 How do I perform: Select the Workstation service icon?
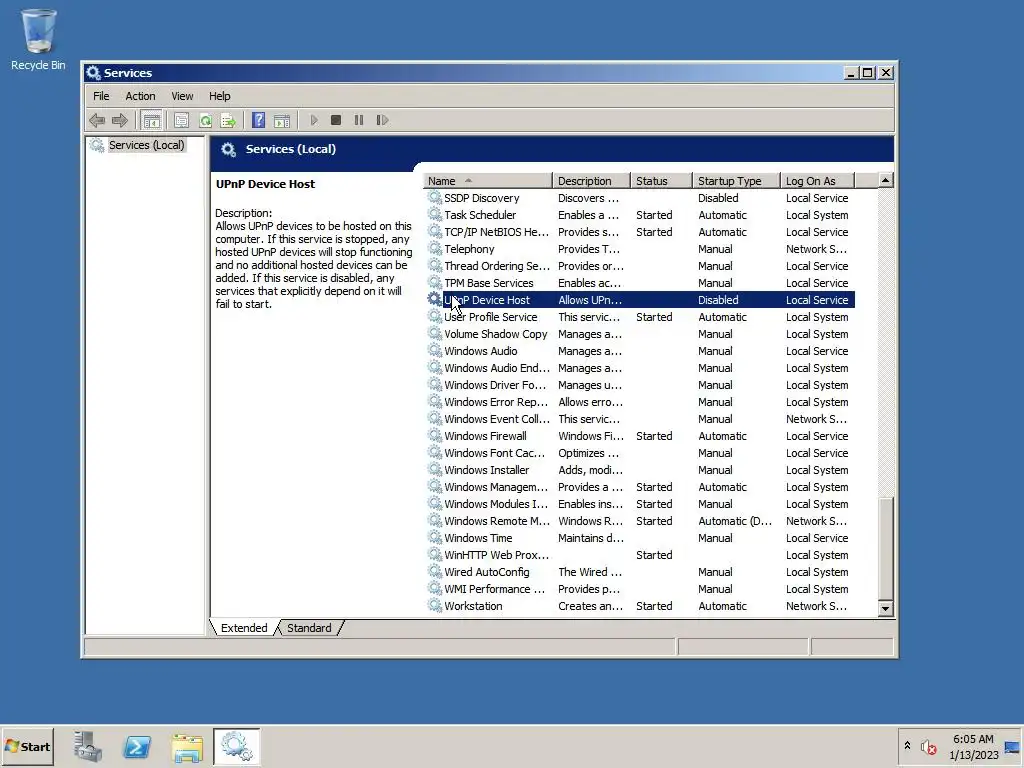[434, 605]
